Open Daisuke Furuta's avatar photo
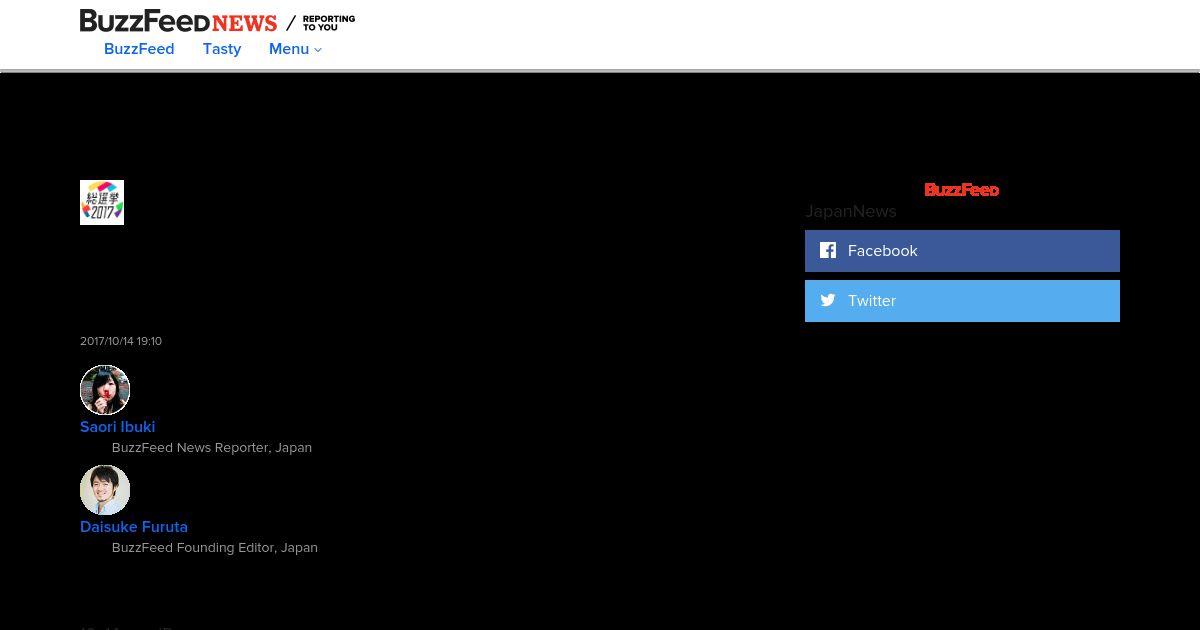1200x630 pixels. coord(105,490)
